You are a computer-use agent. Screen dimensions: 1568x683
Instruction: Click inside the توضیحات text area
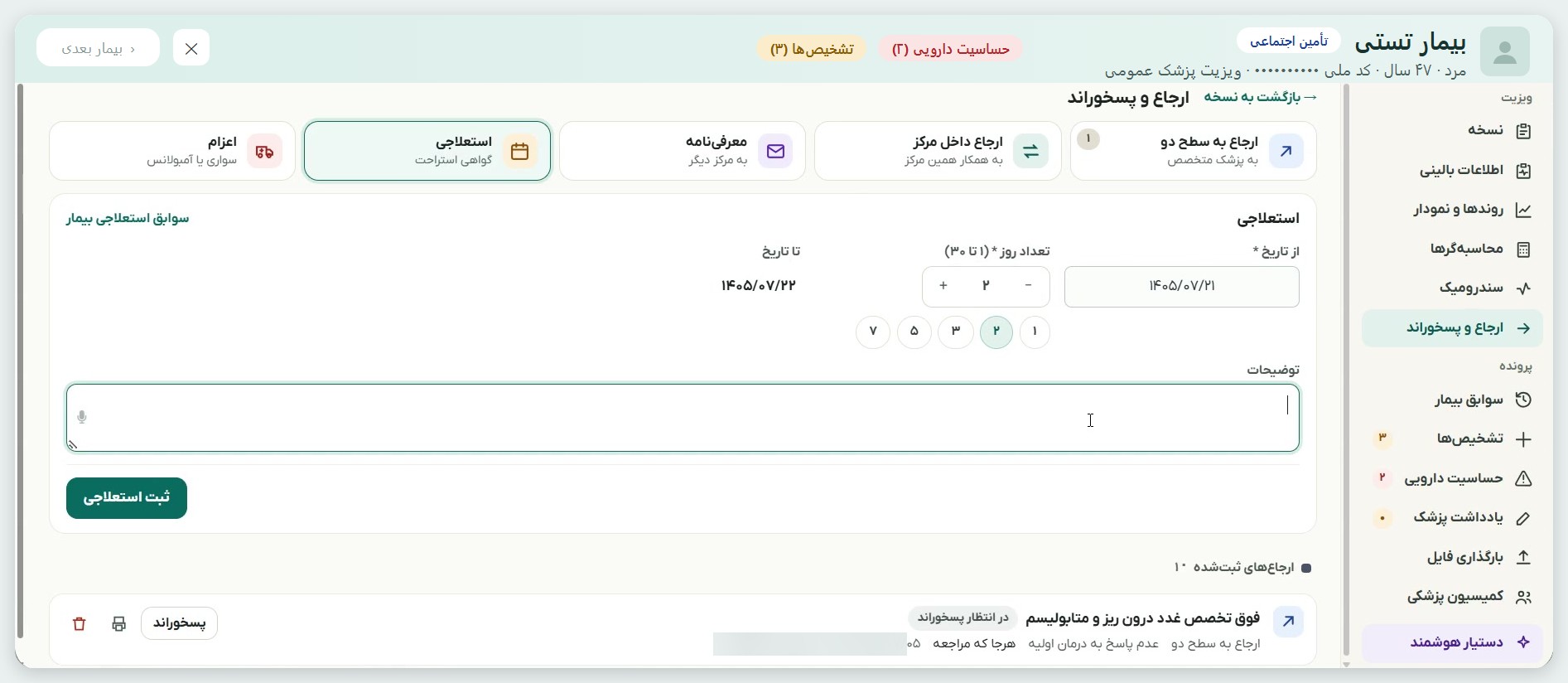tap(683, 418)
